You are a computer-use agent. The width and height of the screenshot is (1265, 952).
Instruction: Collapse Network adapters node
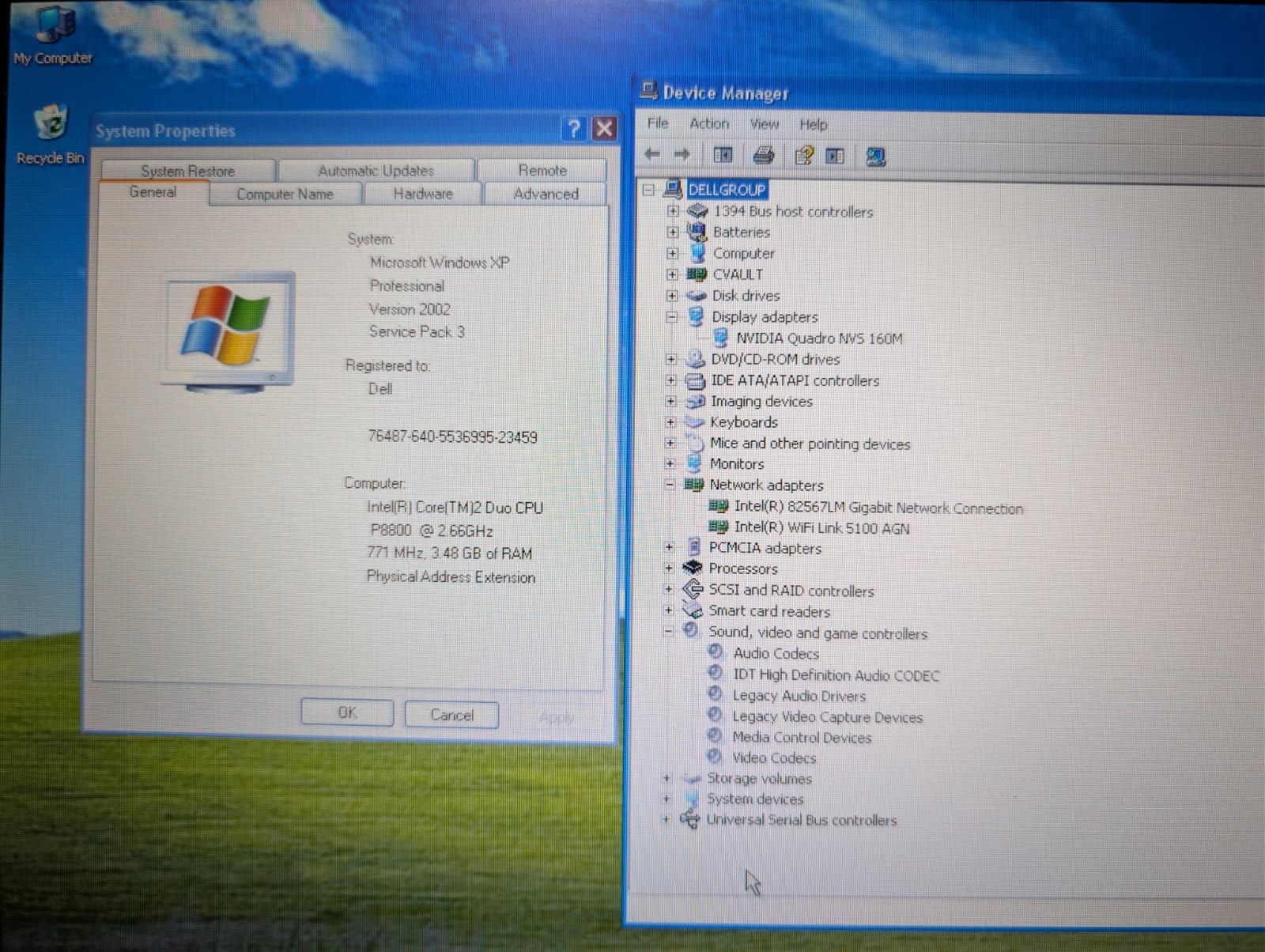(x=669, y=485)
